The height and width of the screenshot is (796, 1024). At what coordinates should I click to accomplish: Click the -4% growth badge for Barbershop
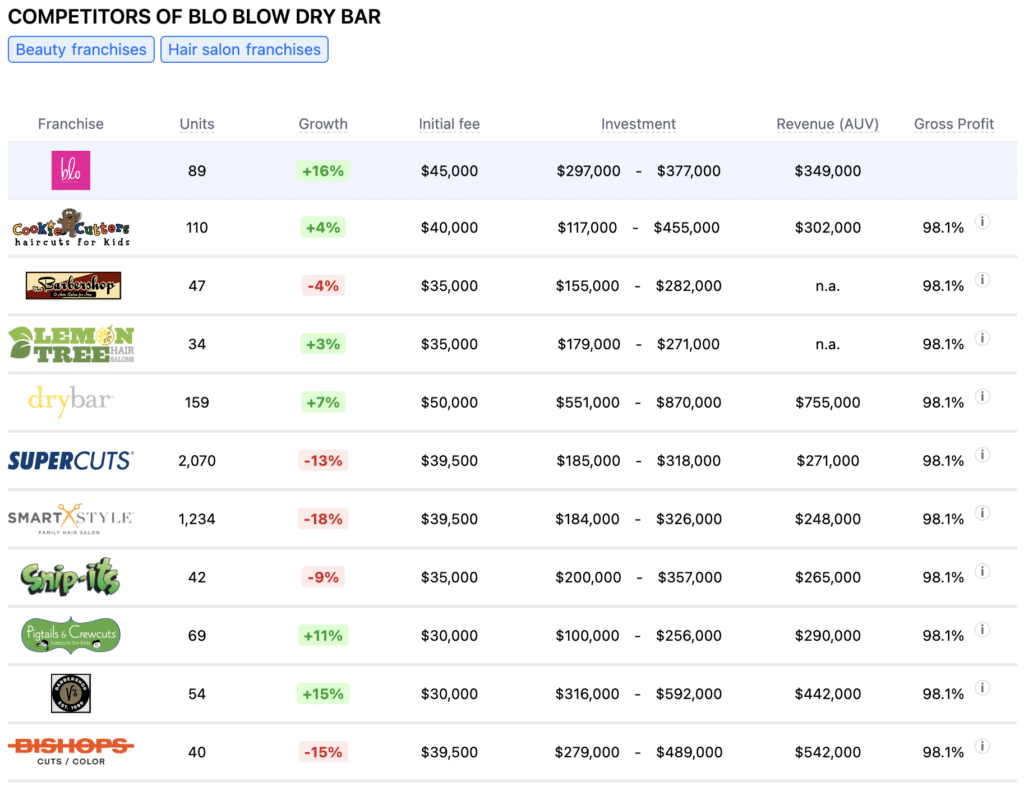click(x=323, y=286)
